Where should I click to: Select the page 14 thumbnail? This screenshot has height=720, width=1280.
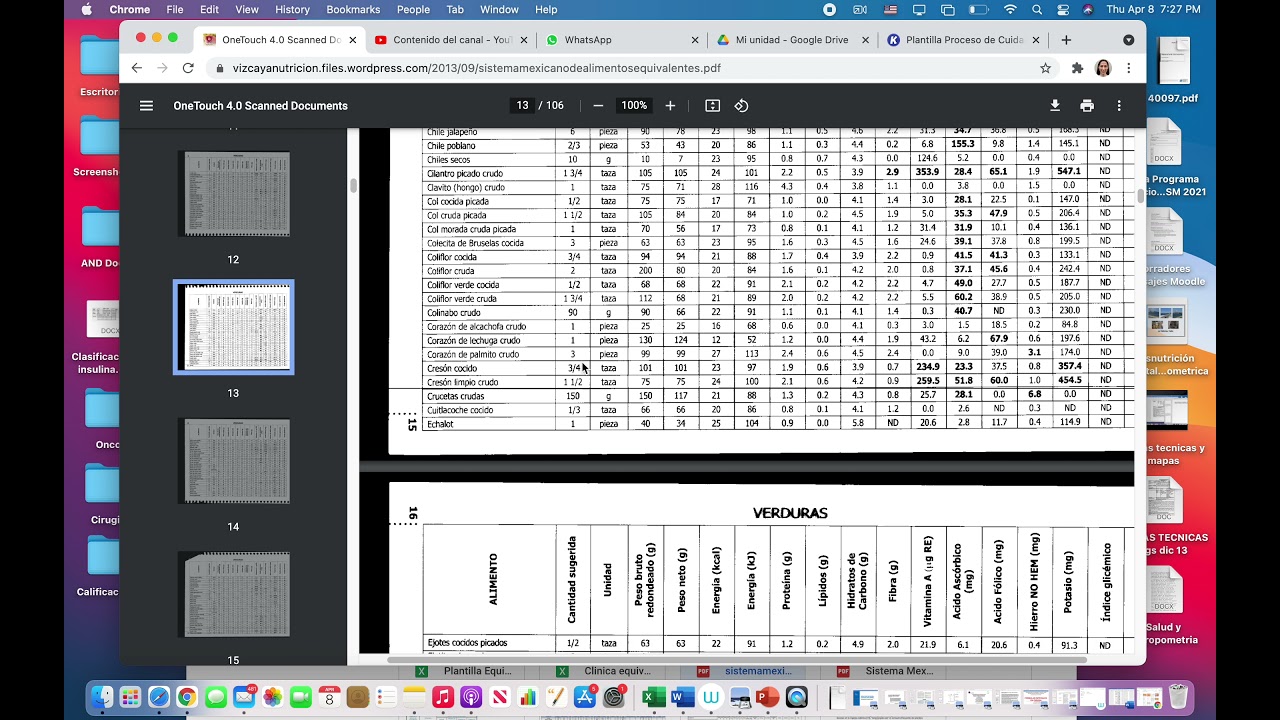click(x=233, y=461)
